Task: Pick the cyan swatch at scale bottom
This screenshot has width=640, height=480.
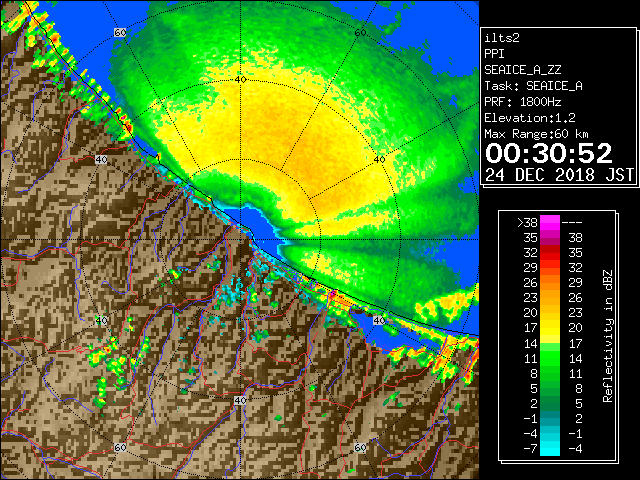Action: click(x=550, y=449)
